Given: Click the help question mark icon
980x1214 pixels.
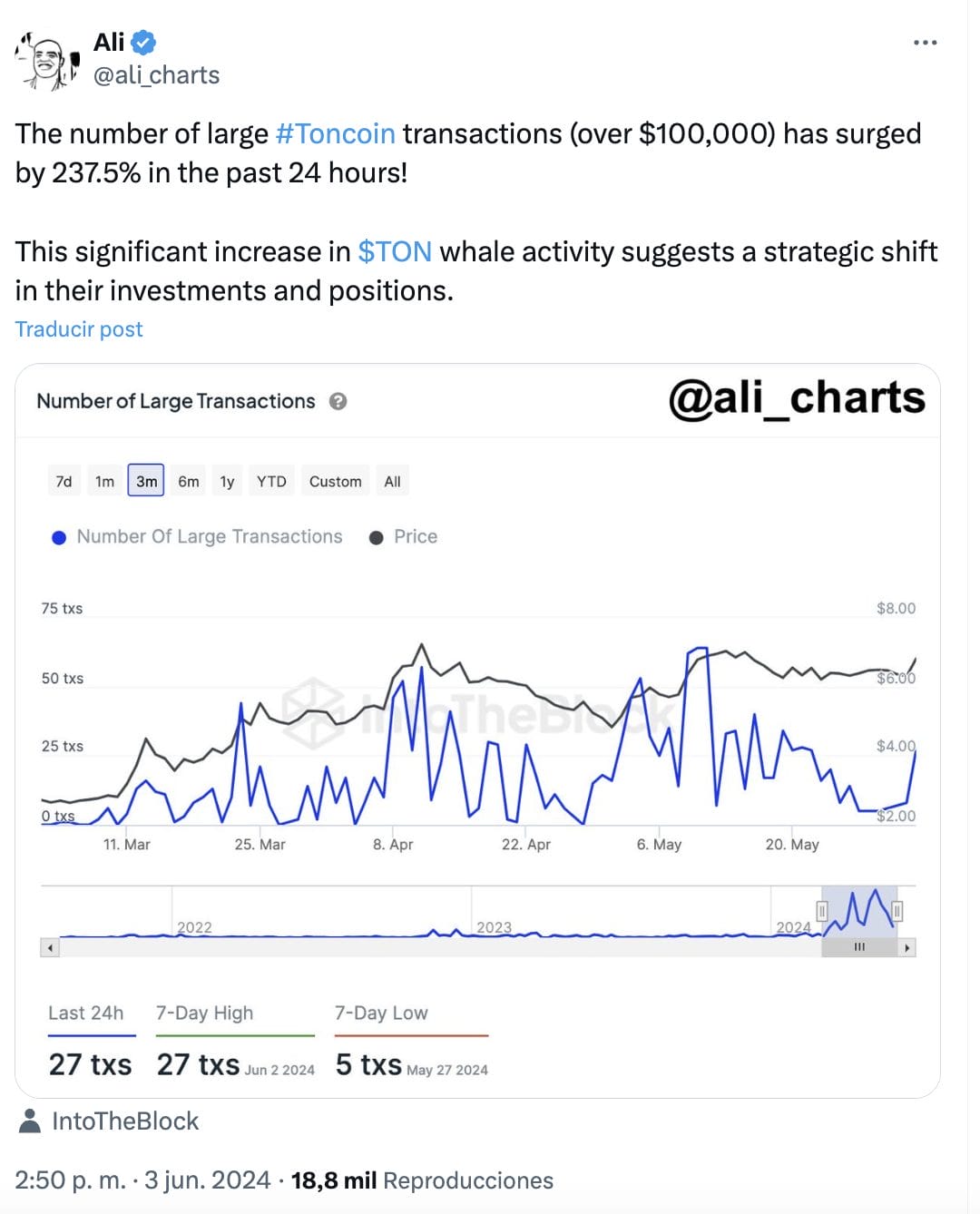Looking at the screenshot, I should pos(338,401).
